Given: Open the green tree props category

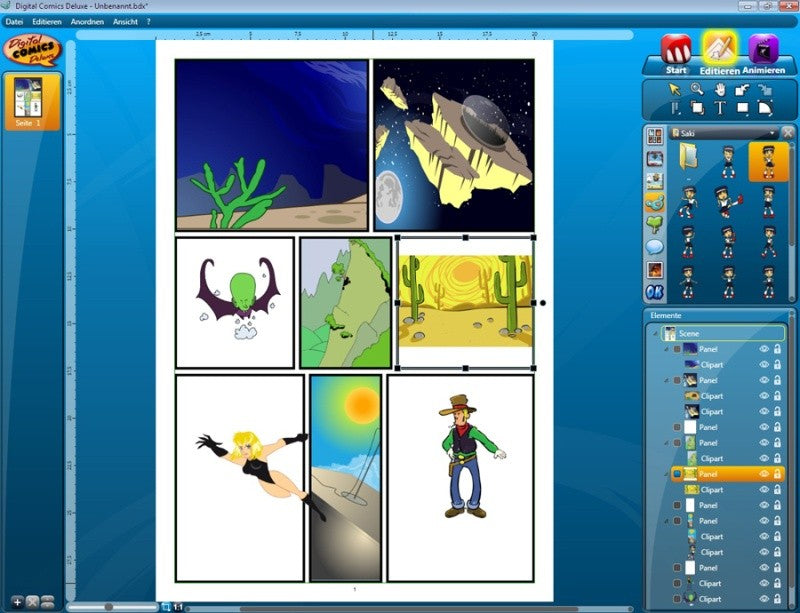Looking at the screenshot, I should [x=655, y=225].
